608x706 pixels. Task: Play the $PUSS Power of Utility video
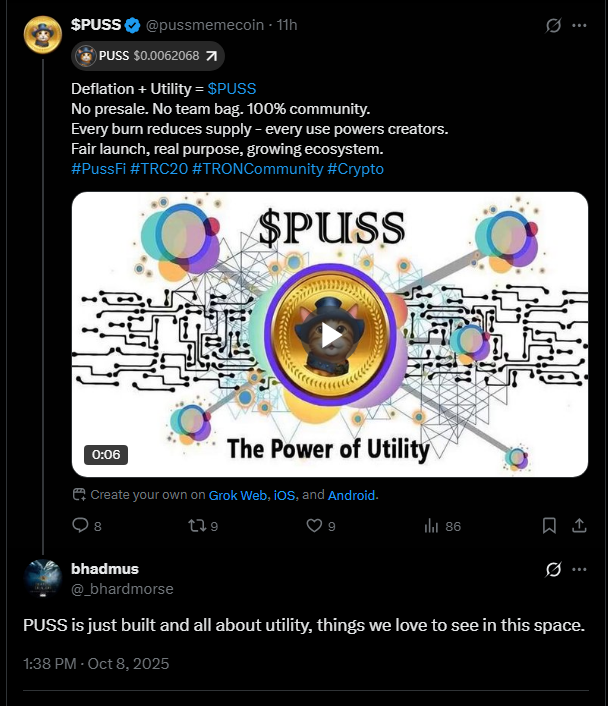(330, 334)
